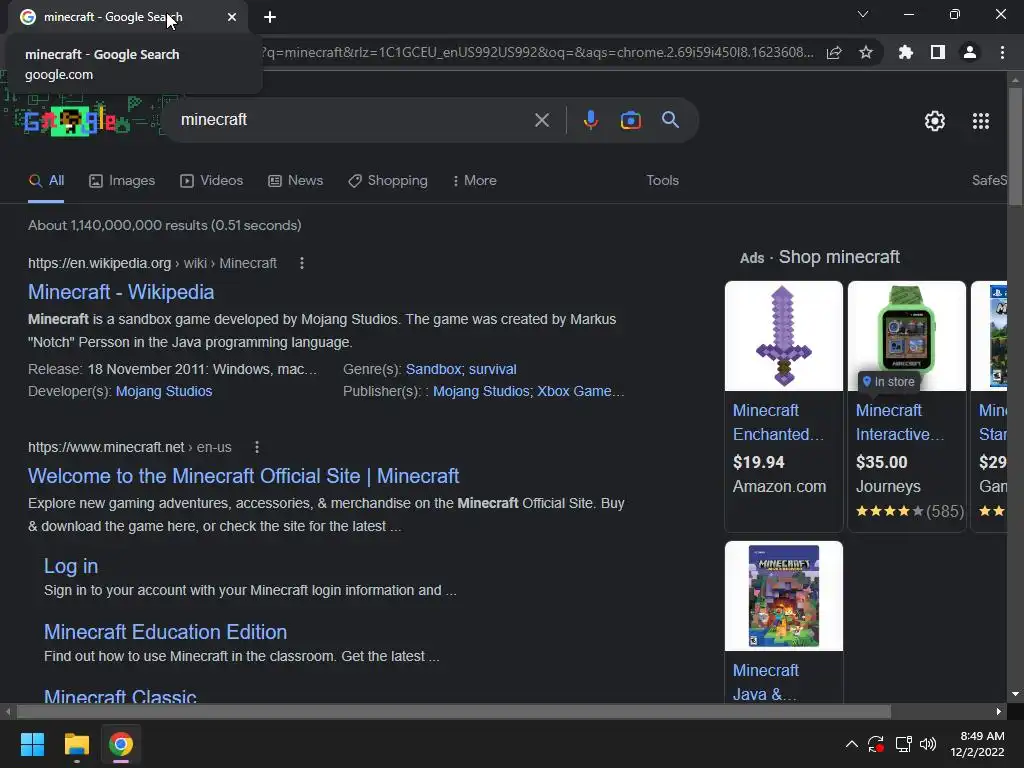Open a new browser tab
The height and width of the screenshot is (768, 1024).
pos(270,17)
